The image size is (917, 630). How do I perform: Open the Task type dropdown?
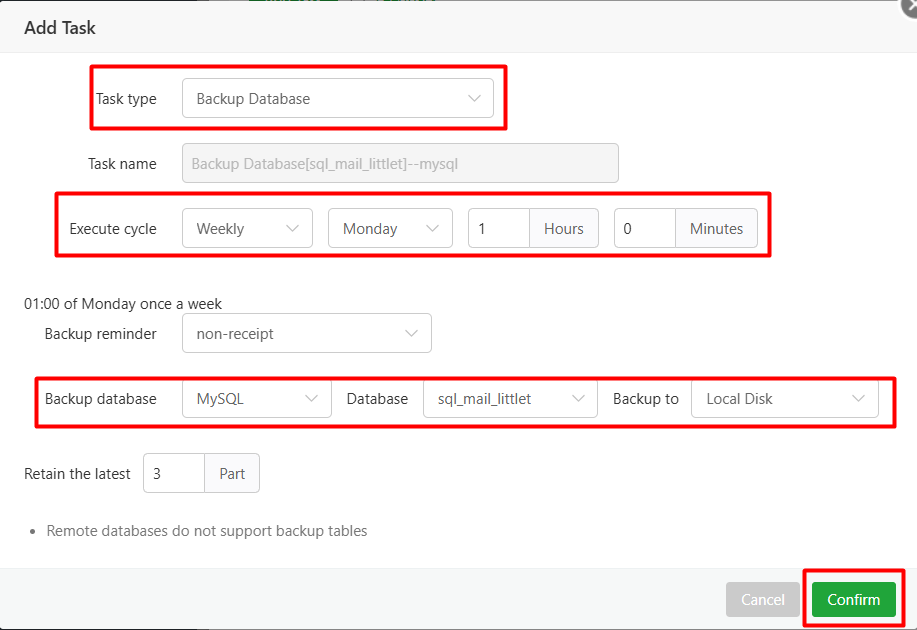coord(337,99)
